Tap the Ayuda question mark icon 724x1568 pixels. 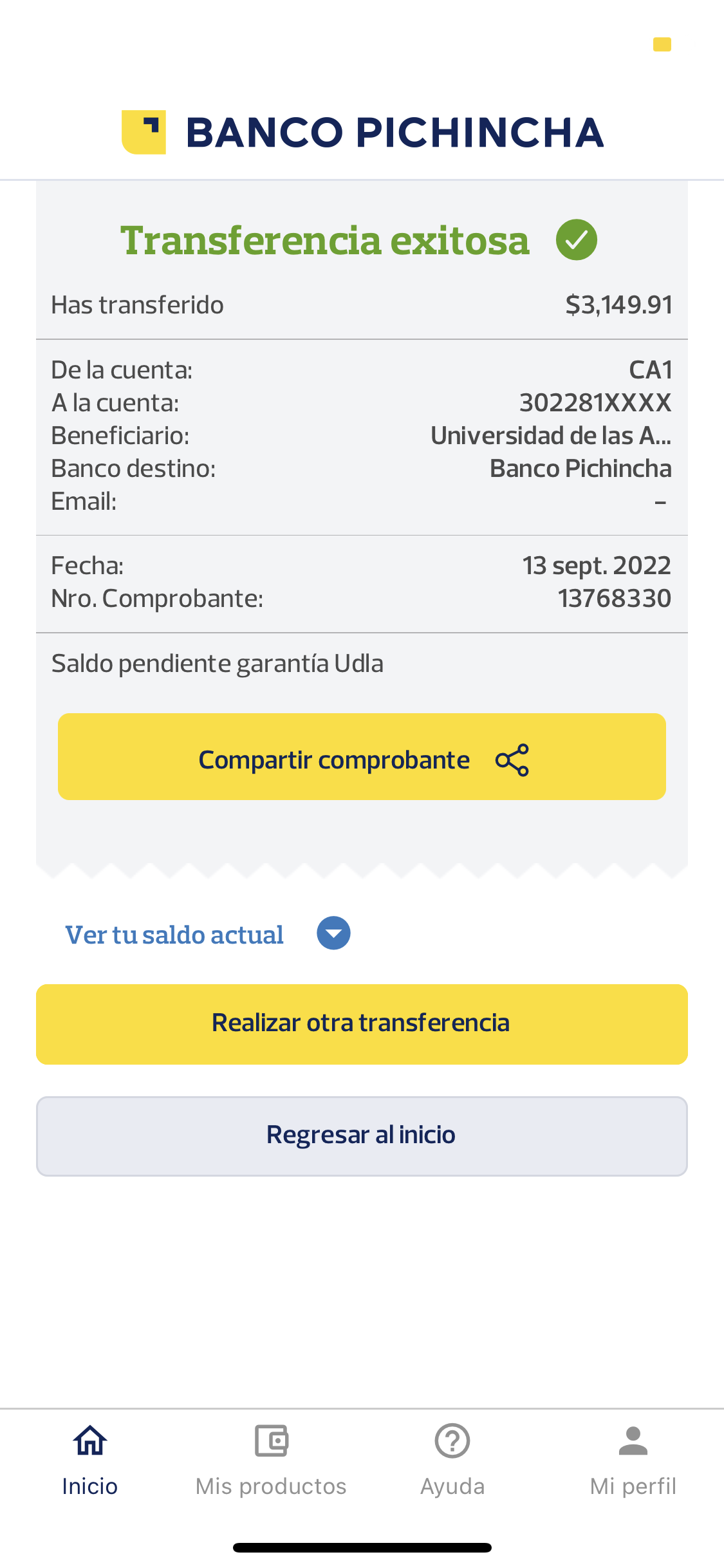coord(452,1441)
